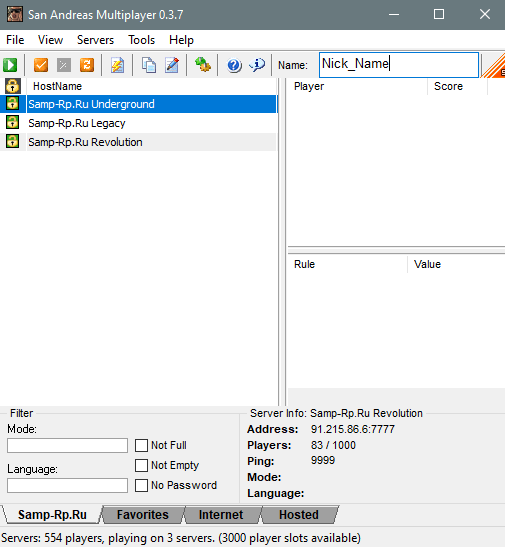This screenshot has width=505, height=547.
Task: Click the Master list lightning icon
Action: tap(117, 65)
